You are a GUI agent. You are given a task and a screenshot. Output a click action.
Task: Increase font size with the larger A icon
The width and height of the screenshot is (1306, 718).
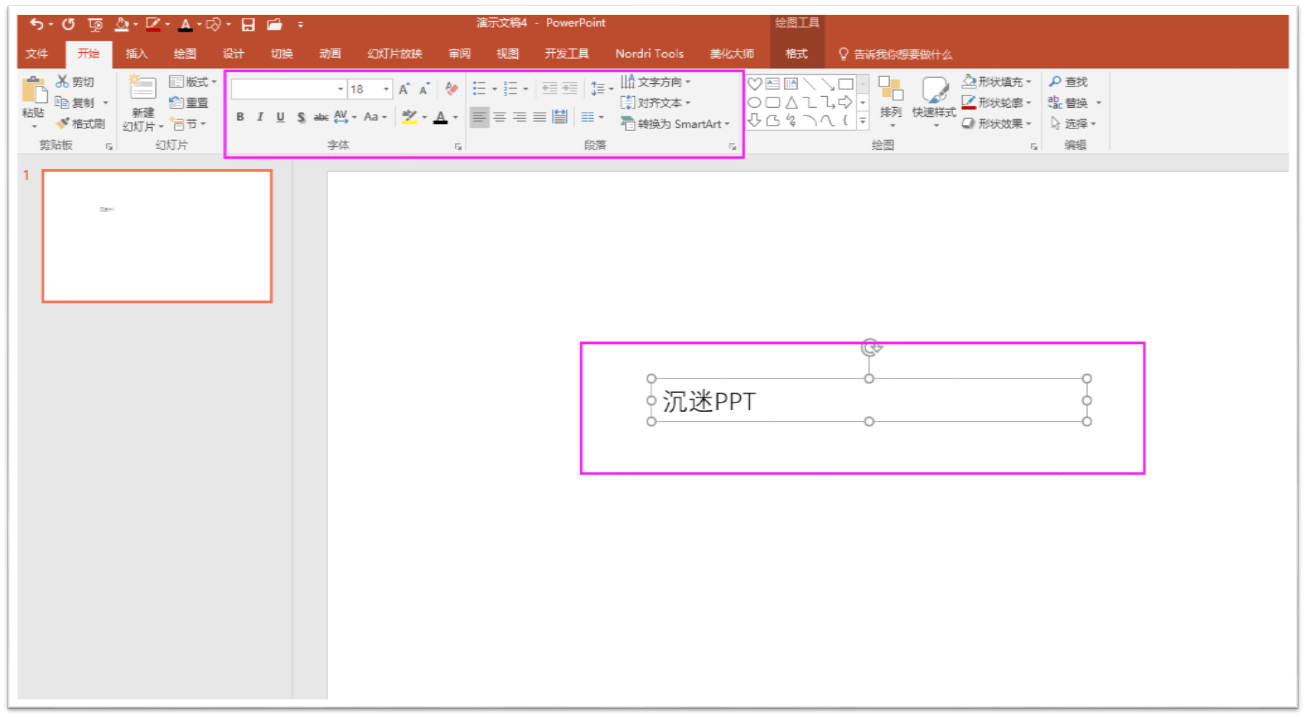tap(404, 89)
